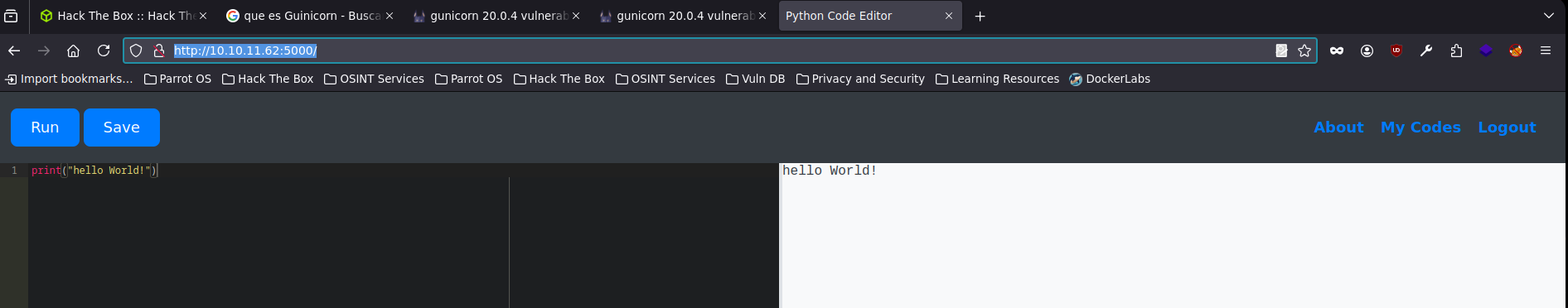Click the browser forward arrow
1568x308 pixels.
click(x=44, y=51)
